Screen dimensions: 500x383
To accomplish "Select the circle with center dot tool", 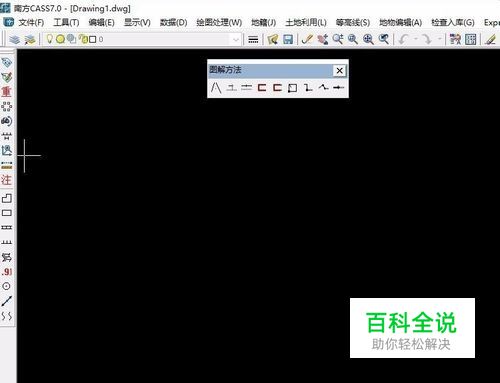I will click(x=6, y=286).
